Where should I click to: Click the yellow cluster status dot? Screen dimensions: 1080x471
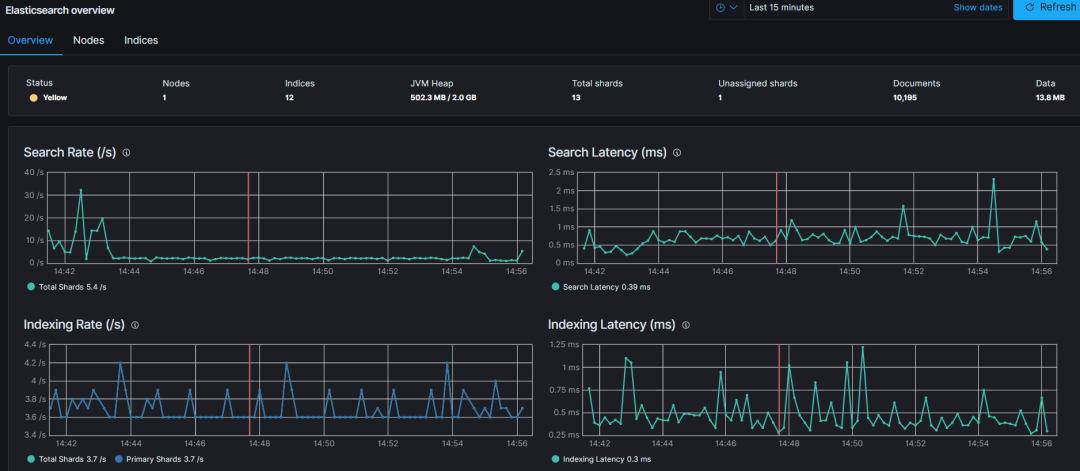[33, 98]
